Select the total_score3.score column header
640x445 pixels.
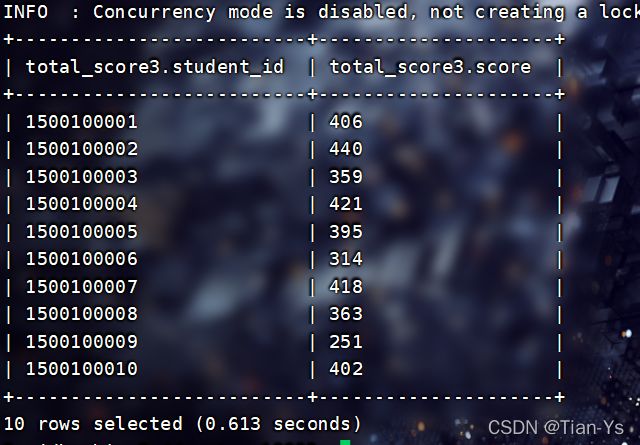[430, 67]
